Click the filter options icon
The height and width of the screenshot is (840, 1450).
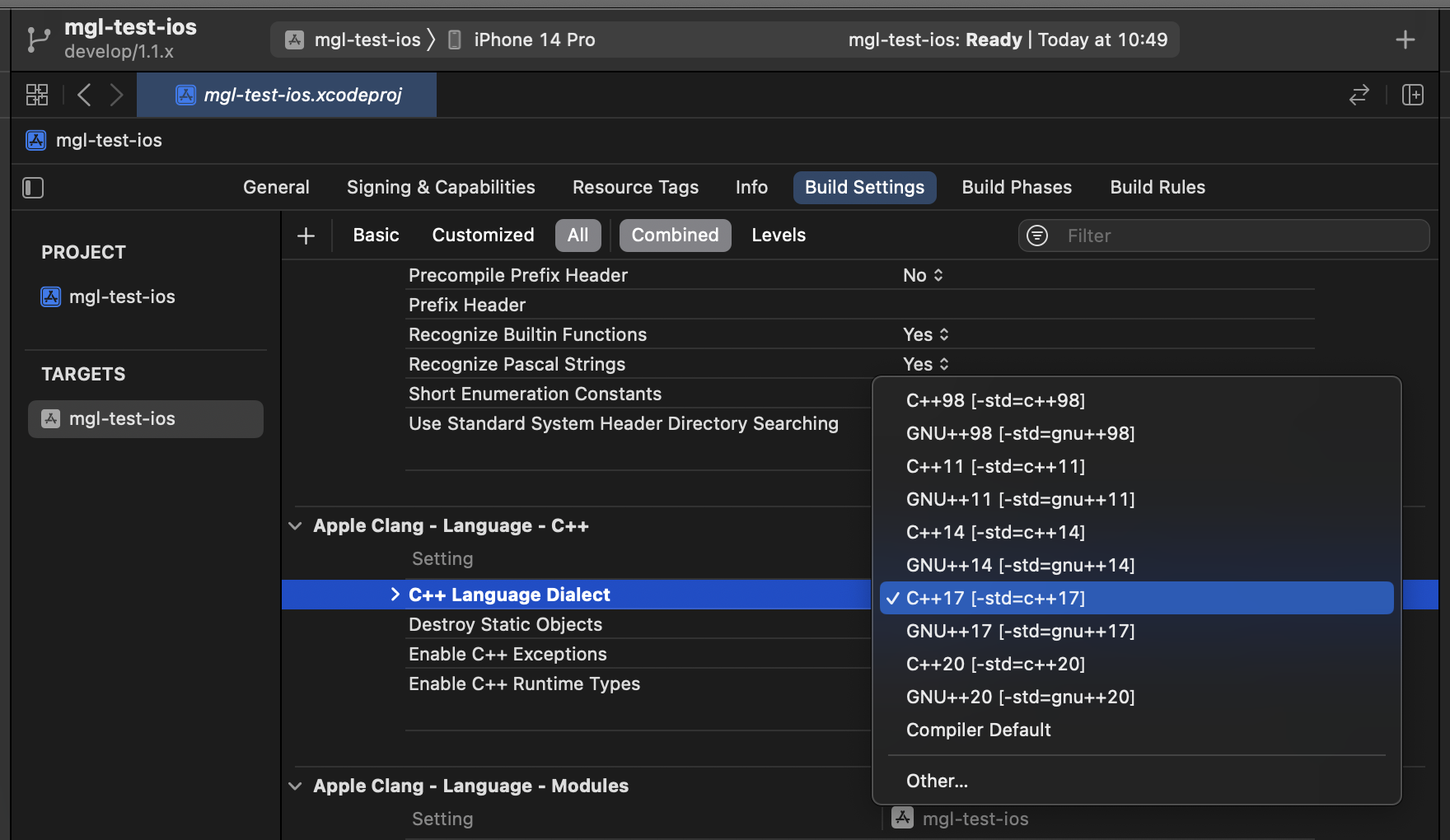tap(1037, 236)
